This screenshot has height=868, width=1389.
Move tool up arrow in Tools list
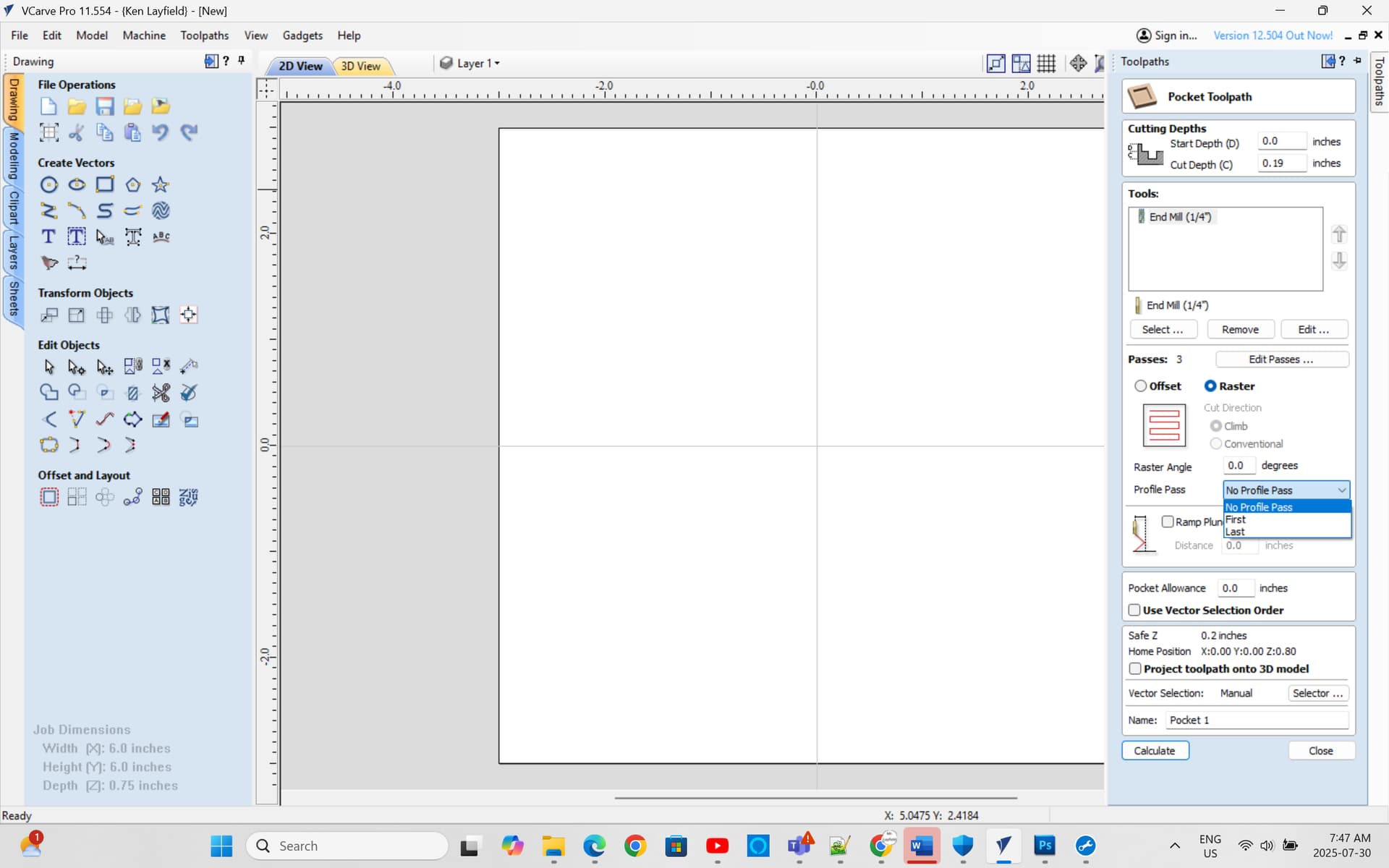(1339, 234)
